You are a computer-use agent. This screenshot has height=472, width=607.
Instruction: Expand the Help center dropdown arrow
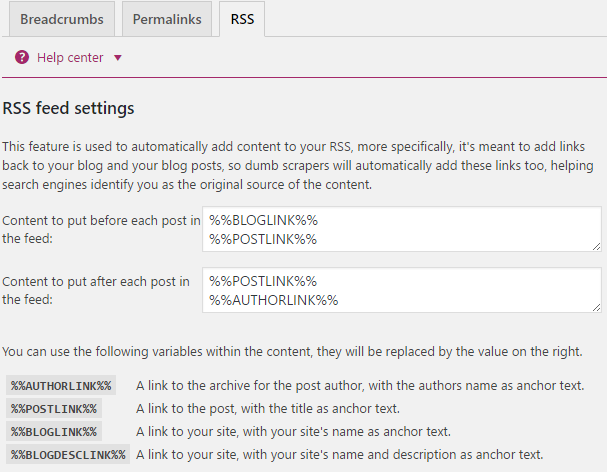coord(118,58)
